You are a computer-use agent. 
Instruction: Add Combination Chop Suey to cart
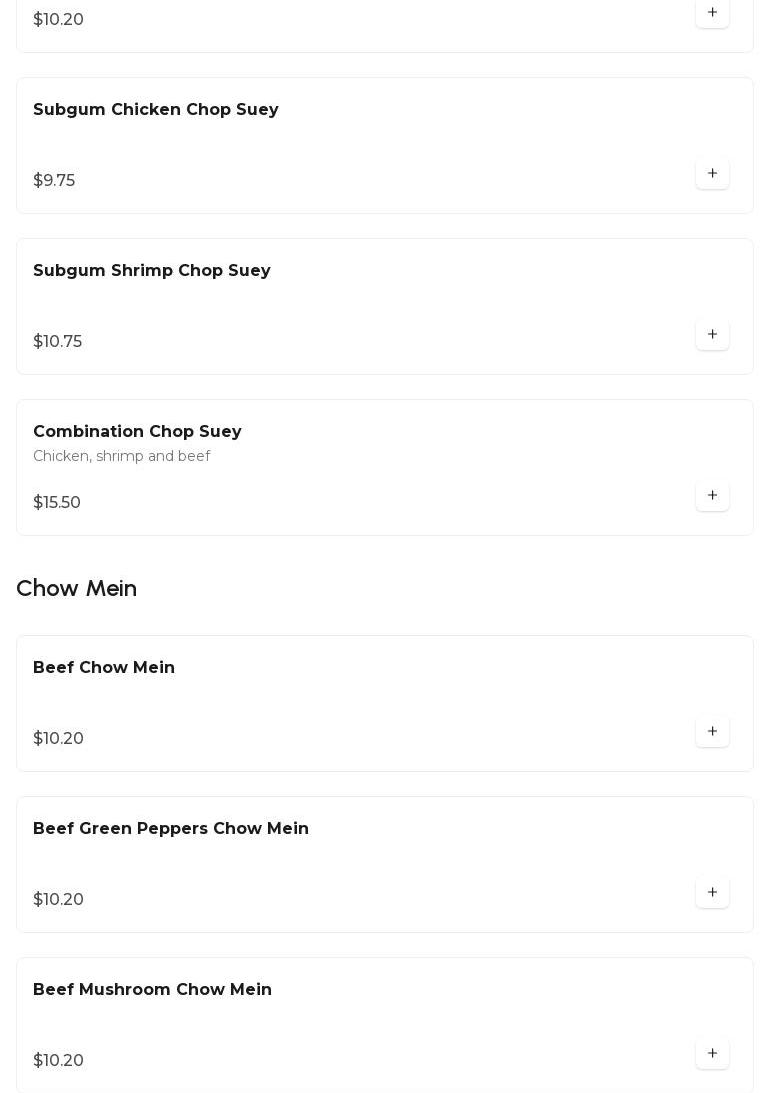pos(712,496)
